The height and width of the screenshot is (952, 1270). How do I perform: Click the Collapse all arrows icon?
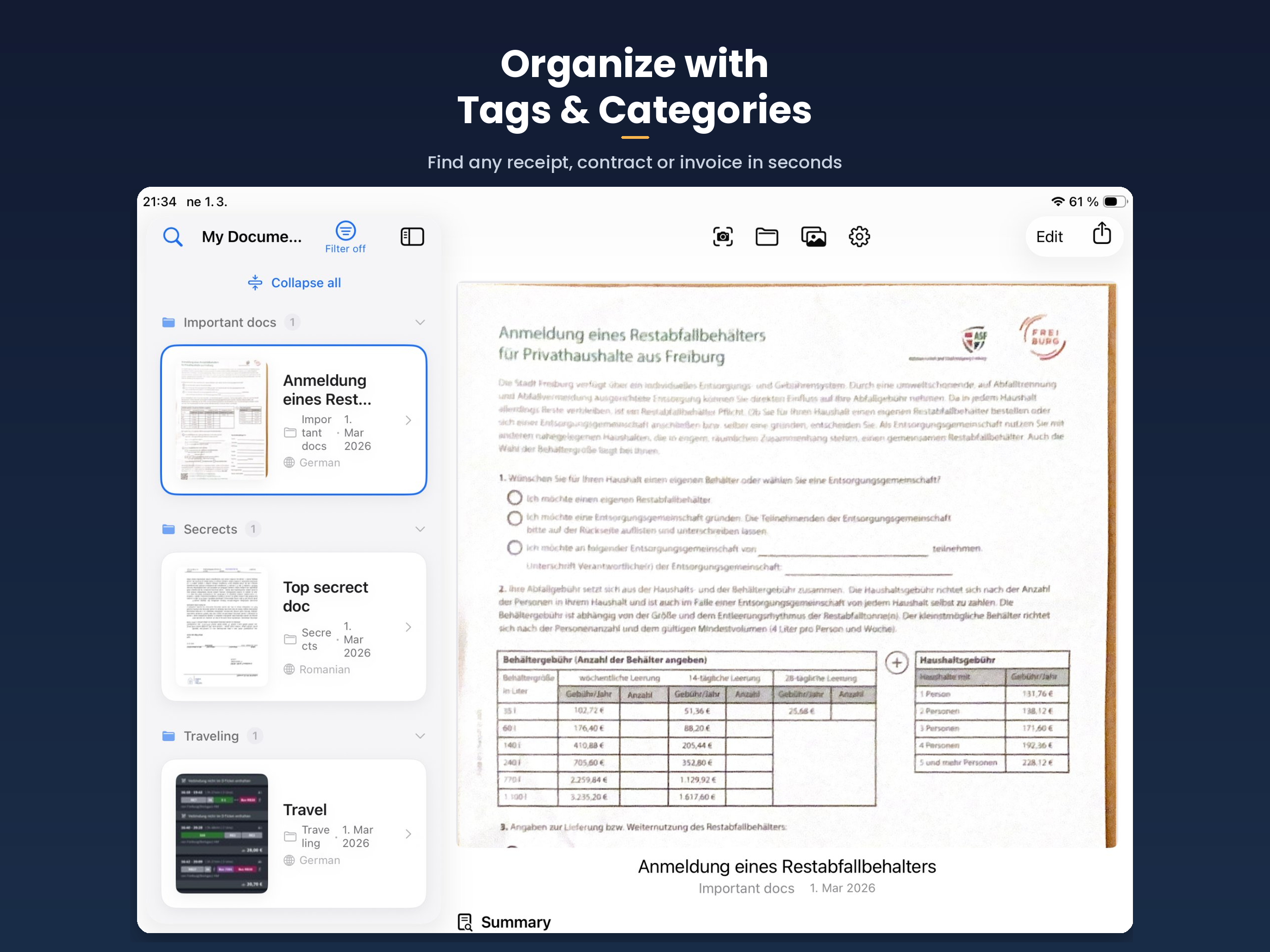[255, 282]
